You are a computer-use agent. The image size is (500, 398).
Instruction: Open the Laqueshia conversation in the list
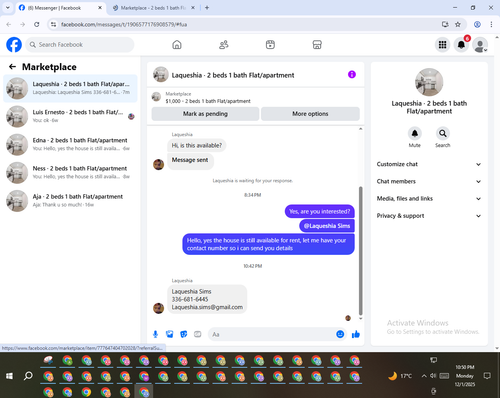tap(70, 88)
